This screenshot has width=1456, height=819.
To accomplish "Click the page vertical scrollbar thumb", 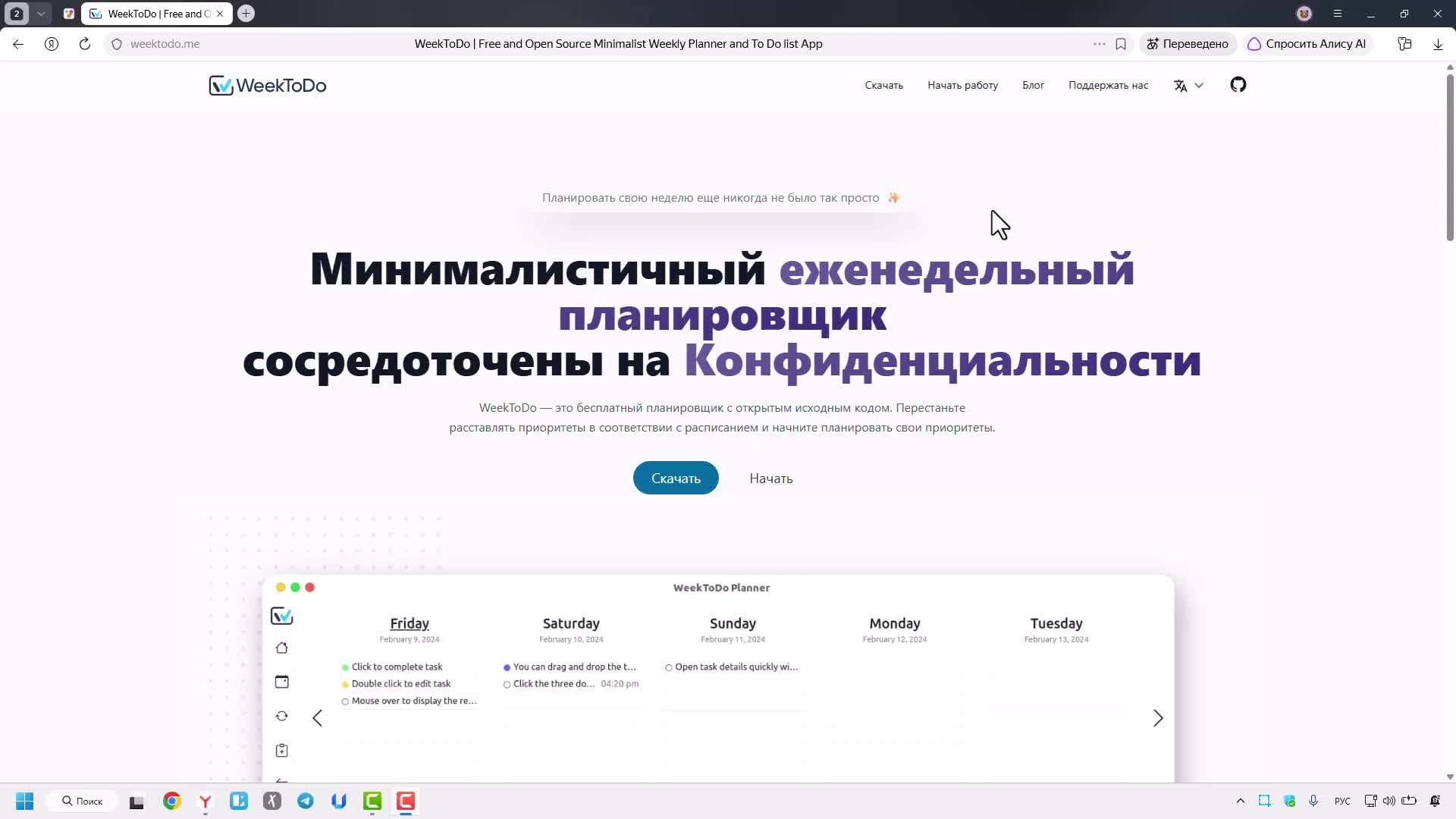I will coord(1450,158).
